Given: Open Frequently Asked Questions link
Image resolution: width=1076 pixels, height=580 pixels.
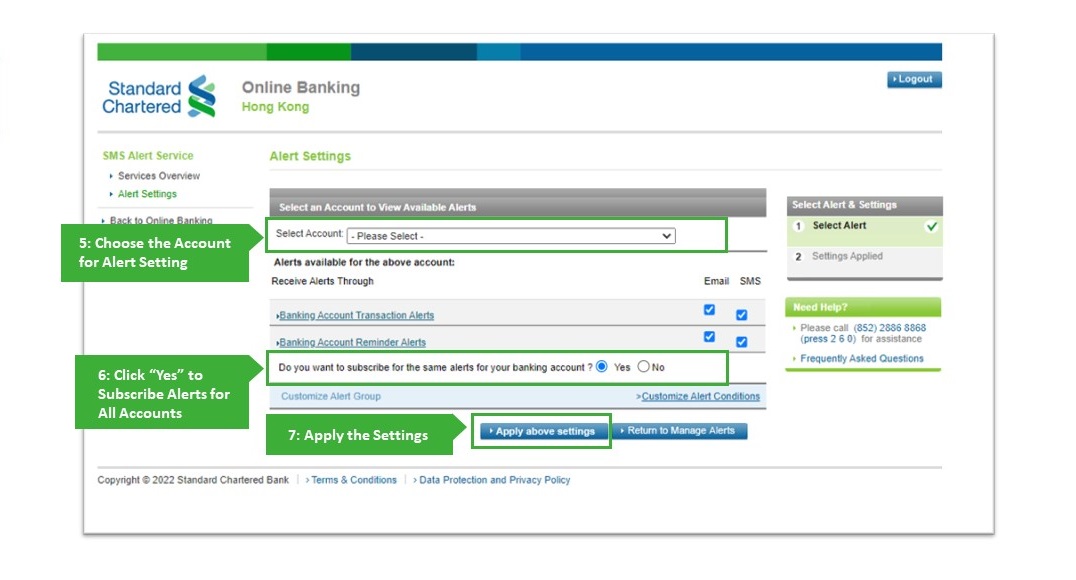Looking at the screenshot, I should [x=861, y=359].
